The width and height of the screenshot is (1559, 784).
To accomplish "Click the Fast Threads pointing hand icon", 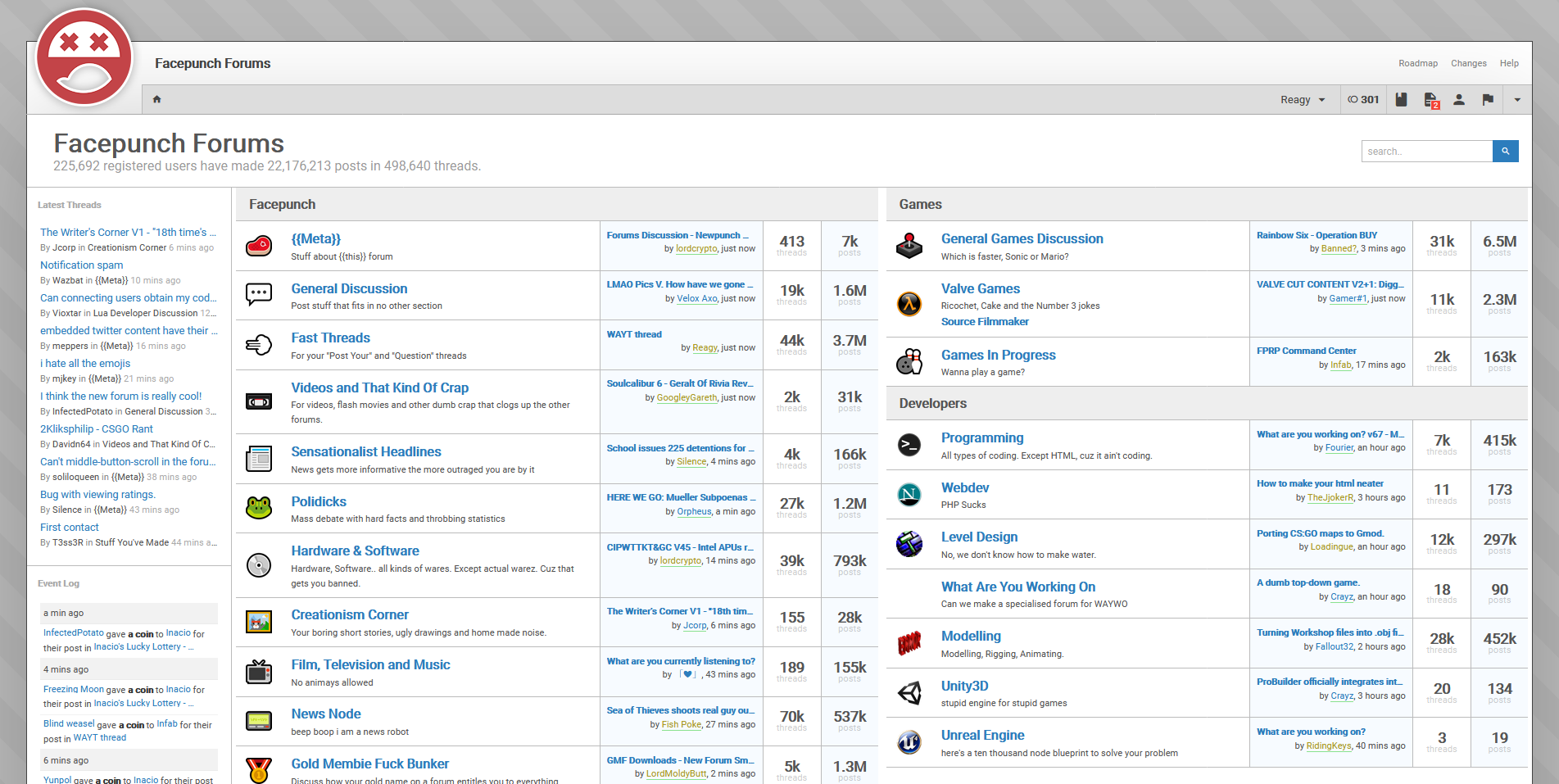I will 259,344.
